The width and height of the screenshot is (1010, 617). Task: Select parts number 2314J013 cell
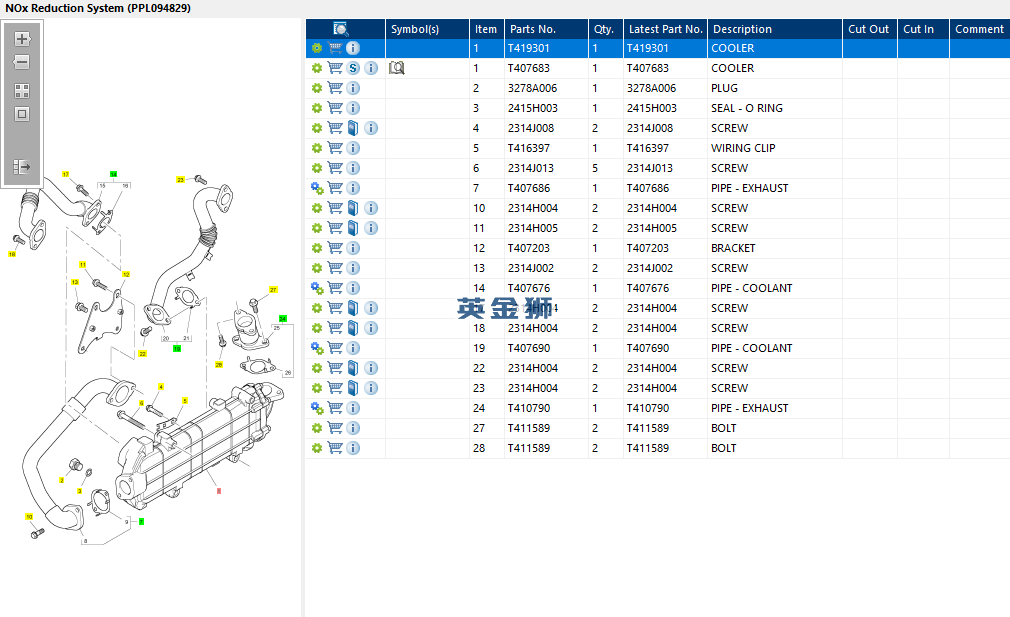[x=546, y=167]
